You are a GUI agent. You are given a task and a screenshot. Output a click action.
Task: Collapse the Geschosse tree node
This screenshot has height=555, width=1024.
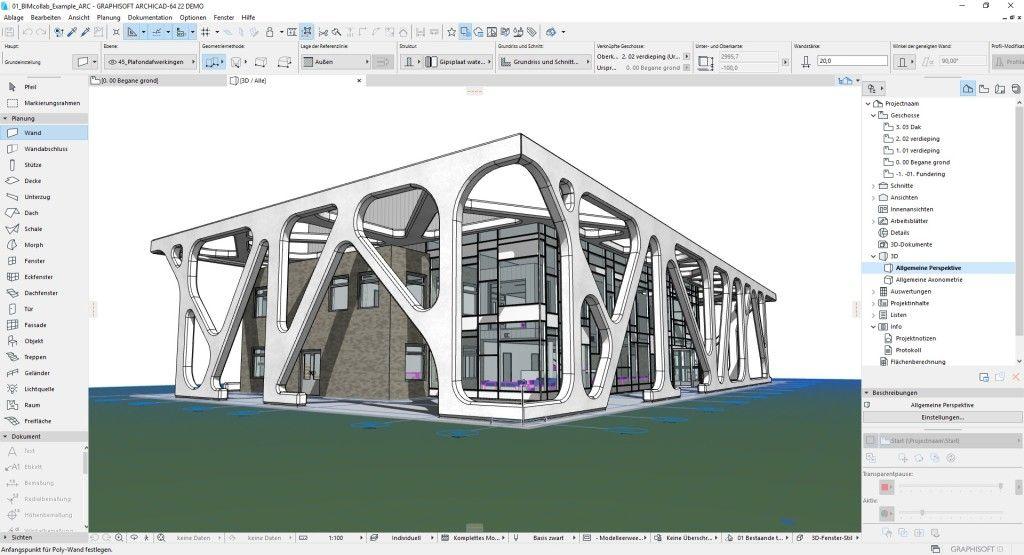873,116
